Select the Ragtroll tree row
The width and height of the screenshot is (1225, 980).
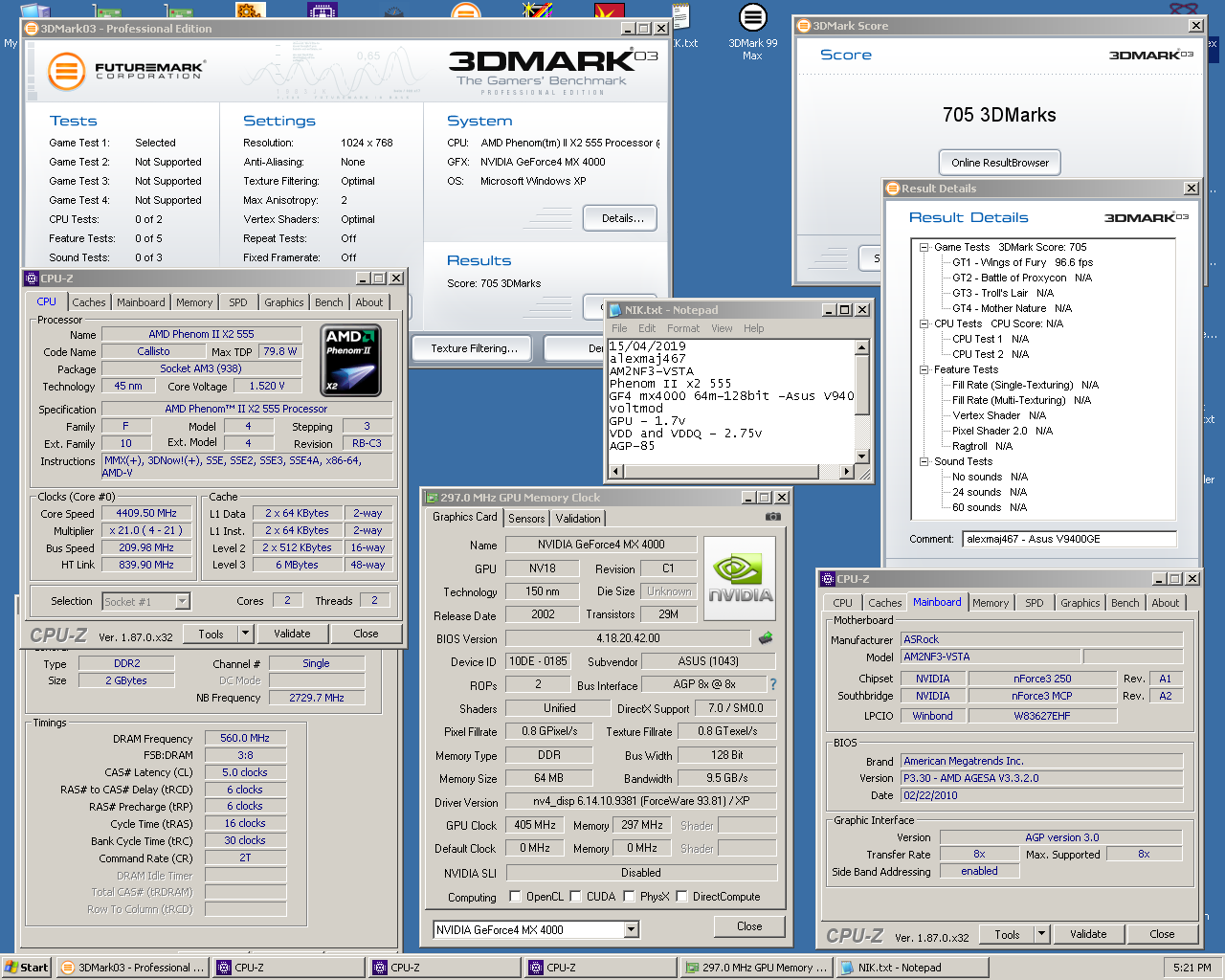point(982,446)
